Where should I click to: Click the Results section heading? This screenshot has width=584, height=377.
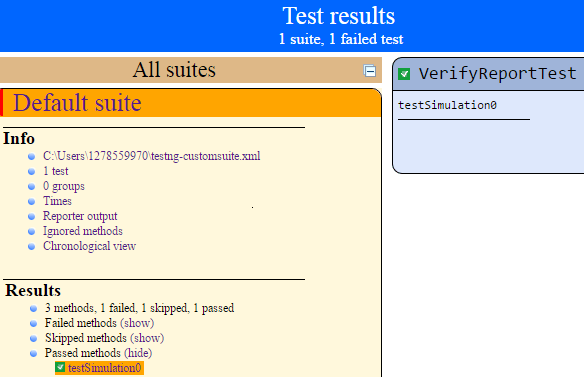point(33,290)
